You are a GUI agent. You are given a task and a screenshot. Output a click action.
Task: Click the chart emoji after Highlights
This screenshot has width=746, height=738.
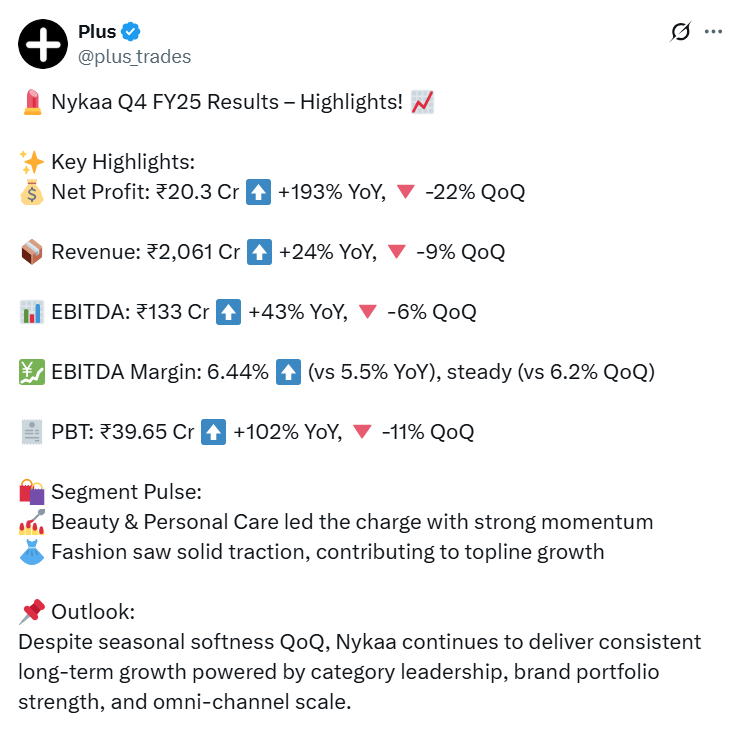(422, 102)
